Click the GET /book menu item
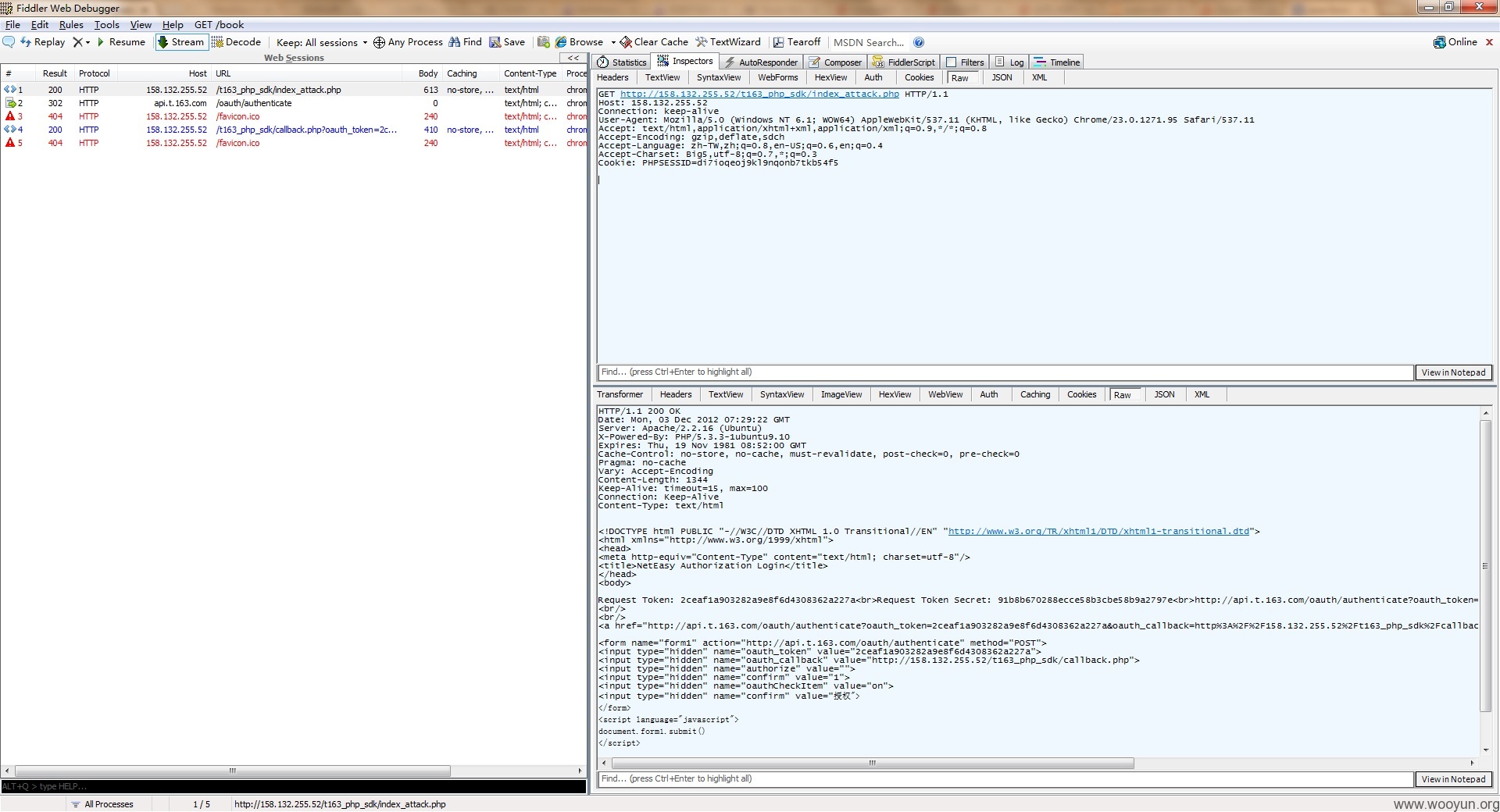Viewport: 1500px width, 812px height. tap(219, 25)
